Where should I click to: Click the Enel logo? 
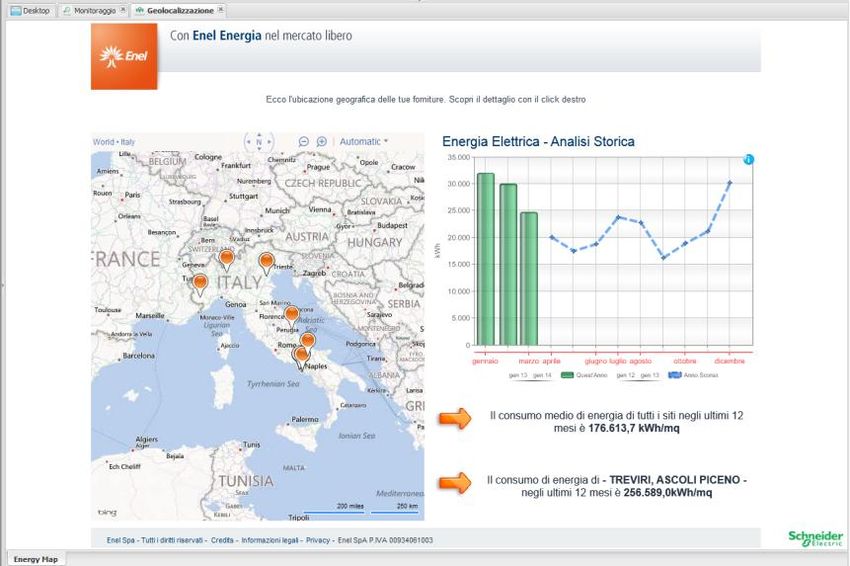point(124,56)
